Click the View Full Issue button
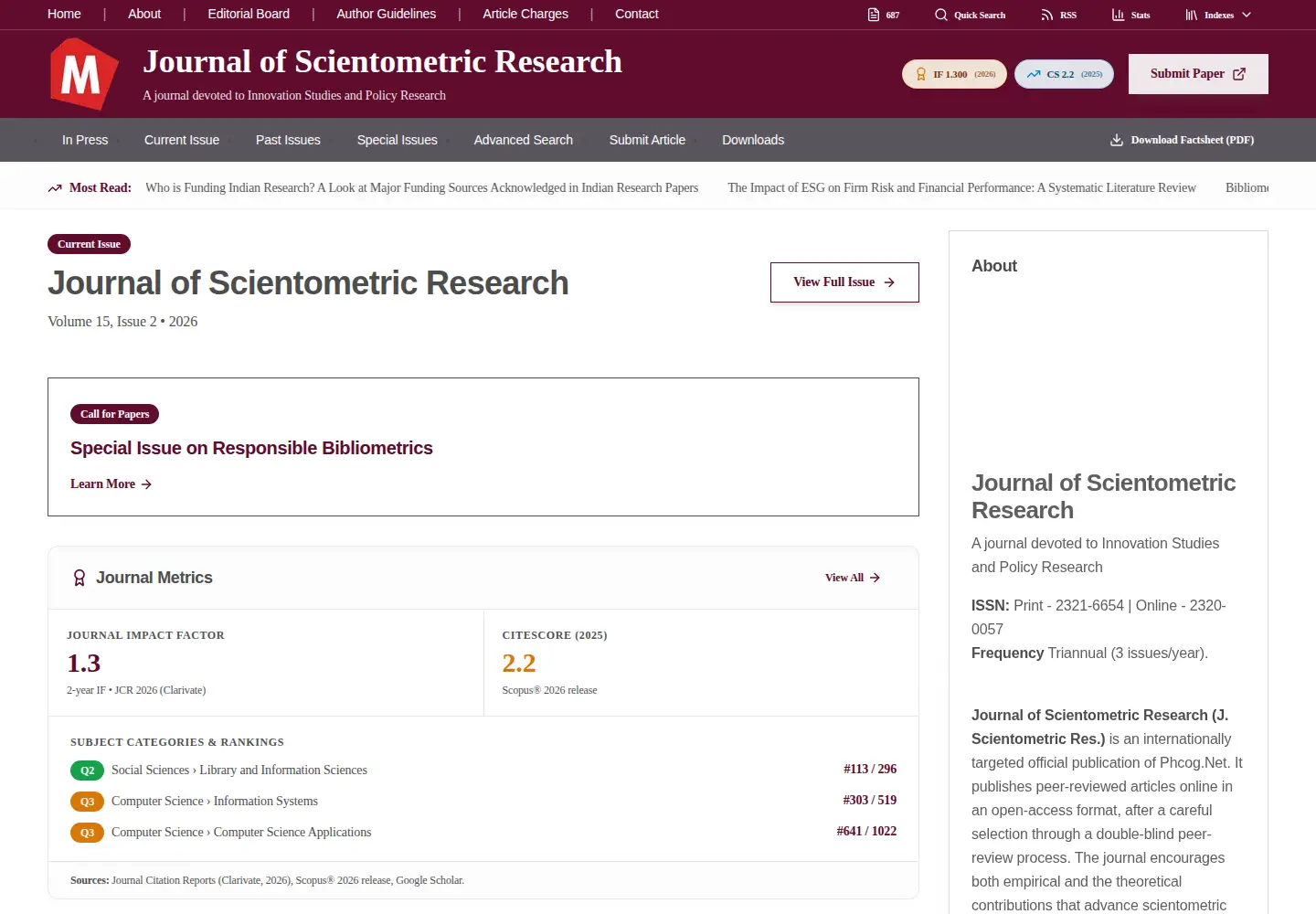This screenshot has height=914, width=1316. [x=844, y=282]
